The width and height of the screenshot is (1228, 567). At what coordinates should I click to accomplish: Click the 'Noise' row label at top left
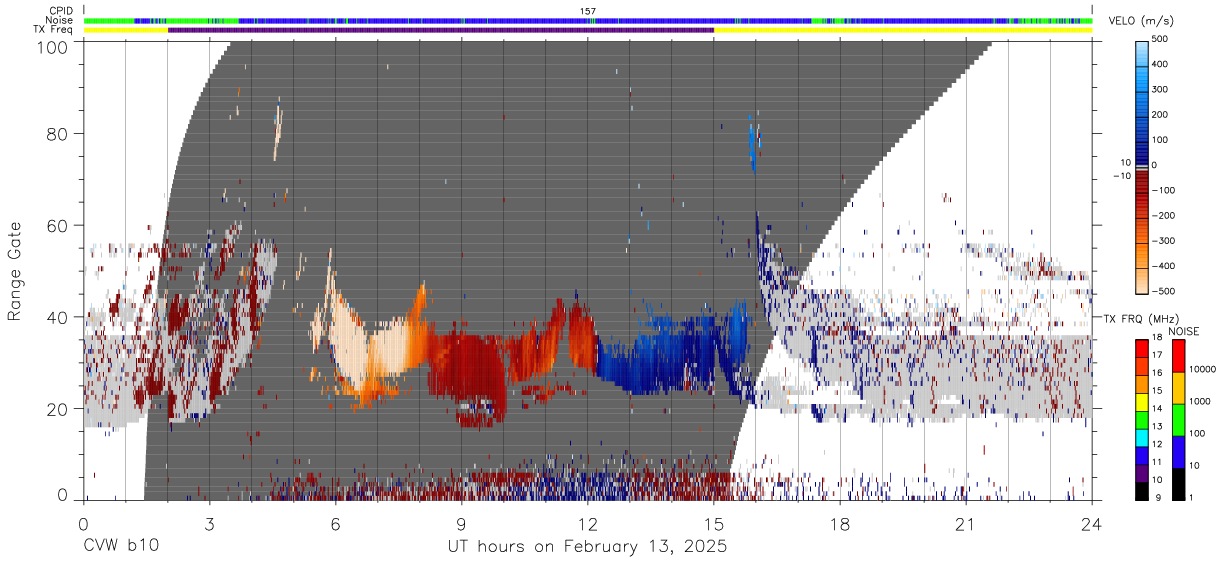click(x=60, y=20)
